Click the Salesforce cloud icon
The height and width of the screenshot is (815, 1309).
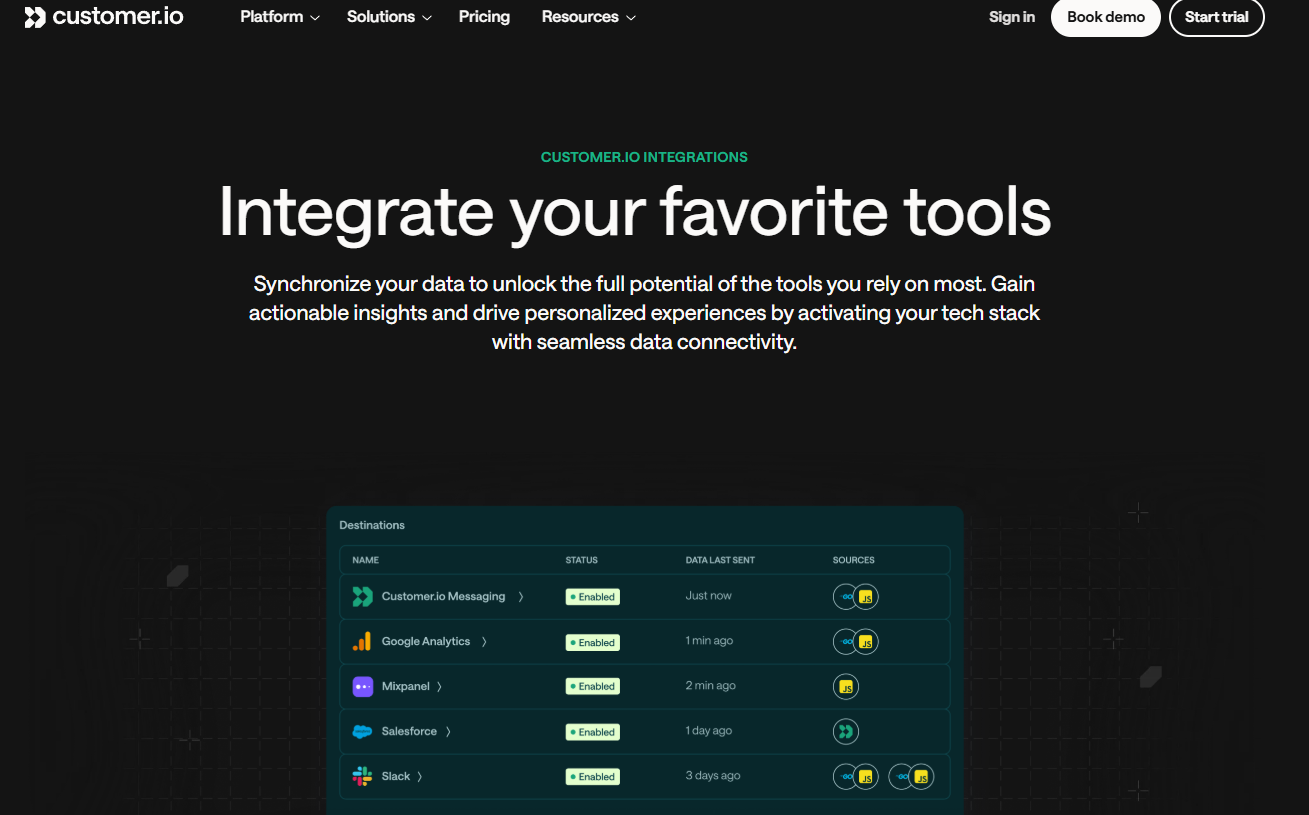click(x=362, y=732)
